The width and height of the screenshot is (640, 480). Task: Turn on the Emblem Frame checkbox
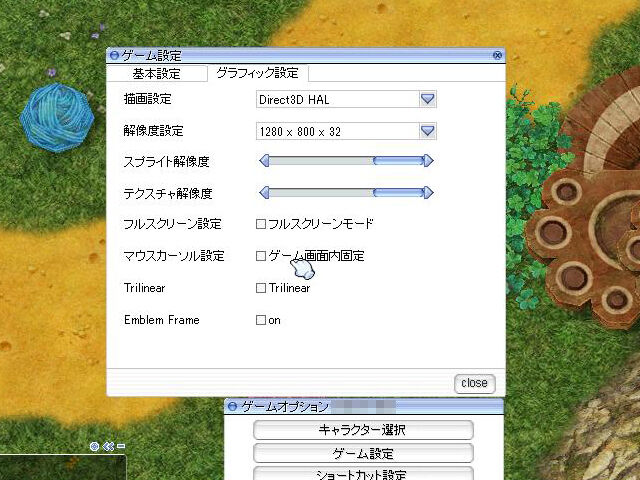[261, 320]
